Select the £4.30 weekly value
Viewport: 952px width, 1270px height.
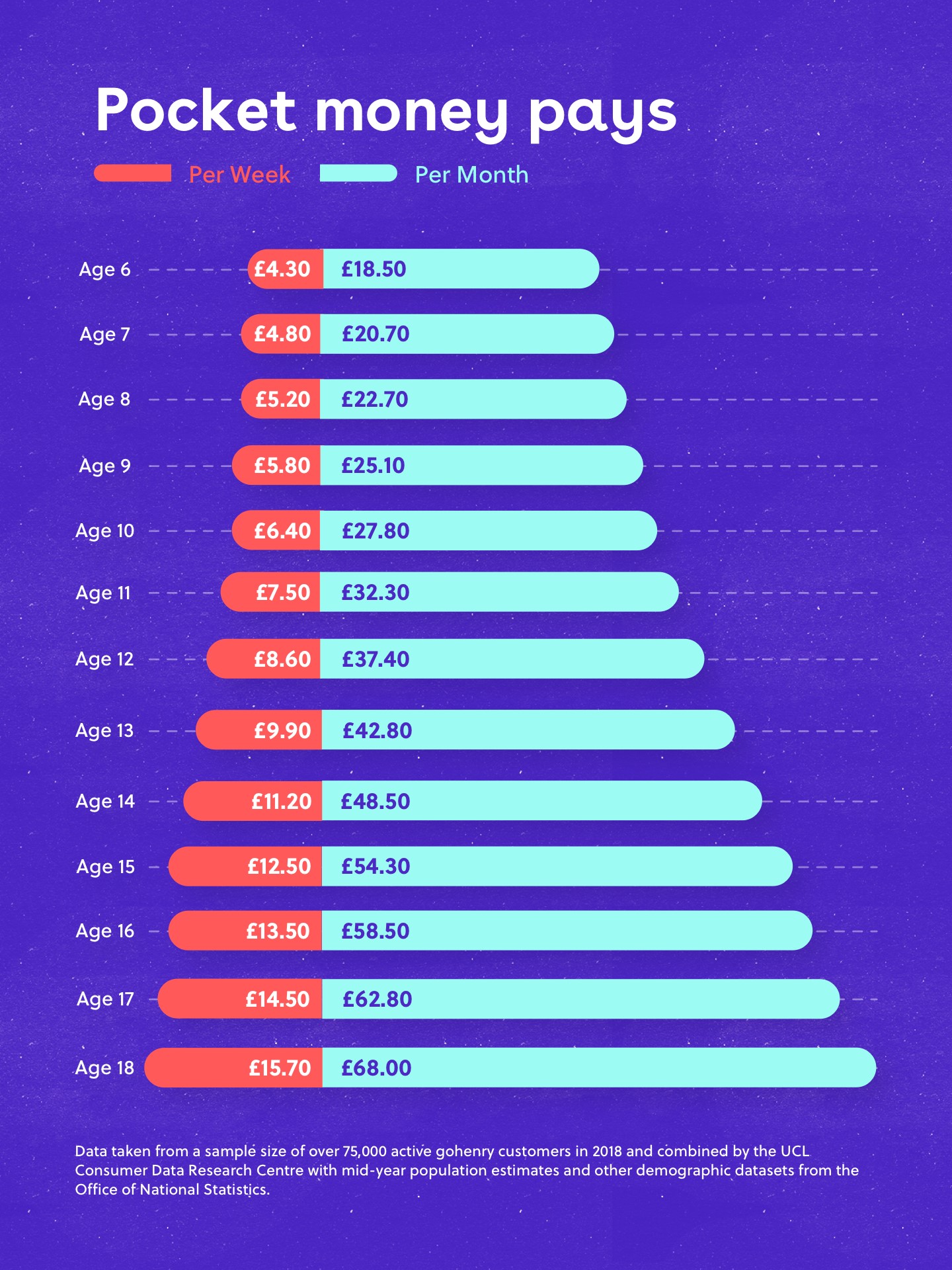(x=282, y=269)
